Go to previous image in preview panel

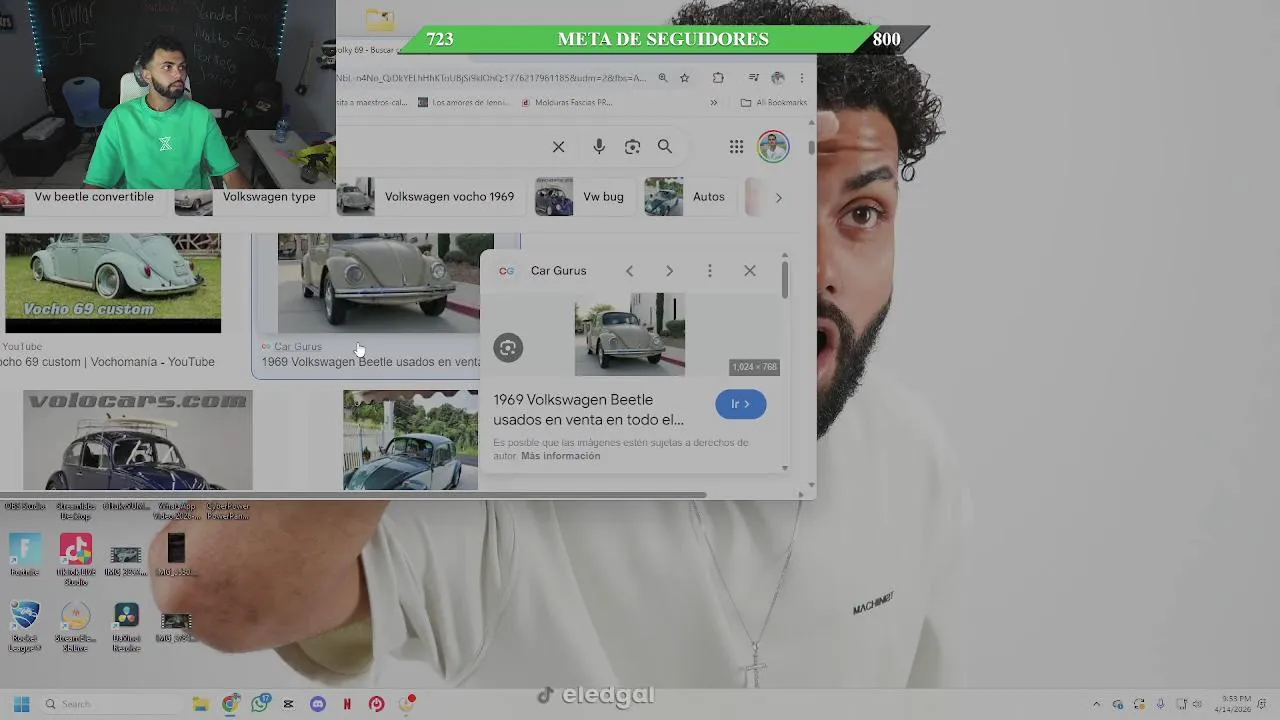point(629,271)
